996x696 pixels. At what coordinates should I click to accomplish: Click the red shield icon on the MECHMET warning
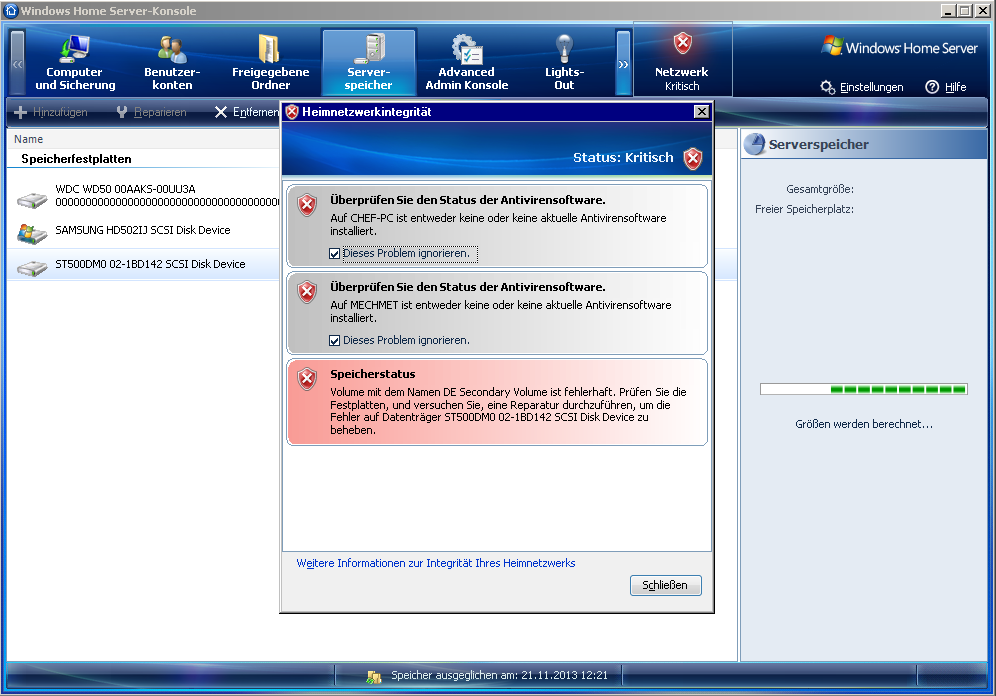307,292
